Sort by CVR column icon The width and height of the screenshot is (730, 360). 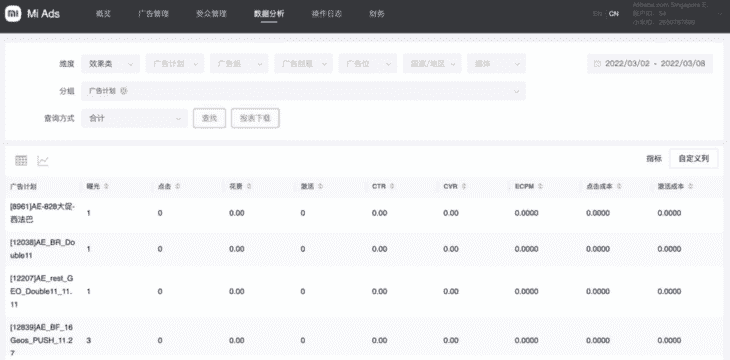(464, 186)
